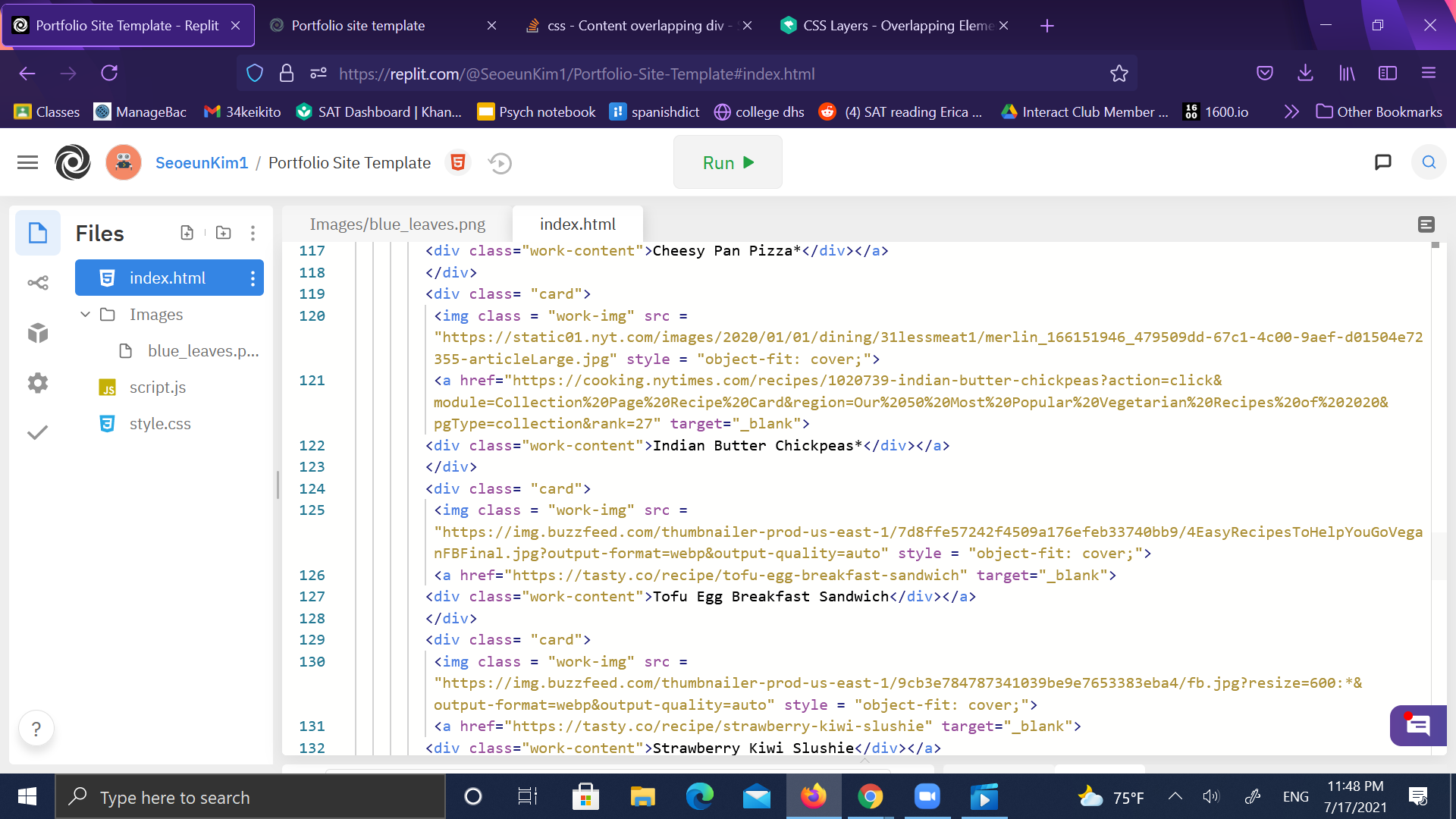
Task: Open the SeoeunKim1 profile link
Action: [x=202, y=163]
